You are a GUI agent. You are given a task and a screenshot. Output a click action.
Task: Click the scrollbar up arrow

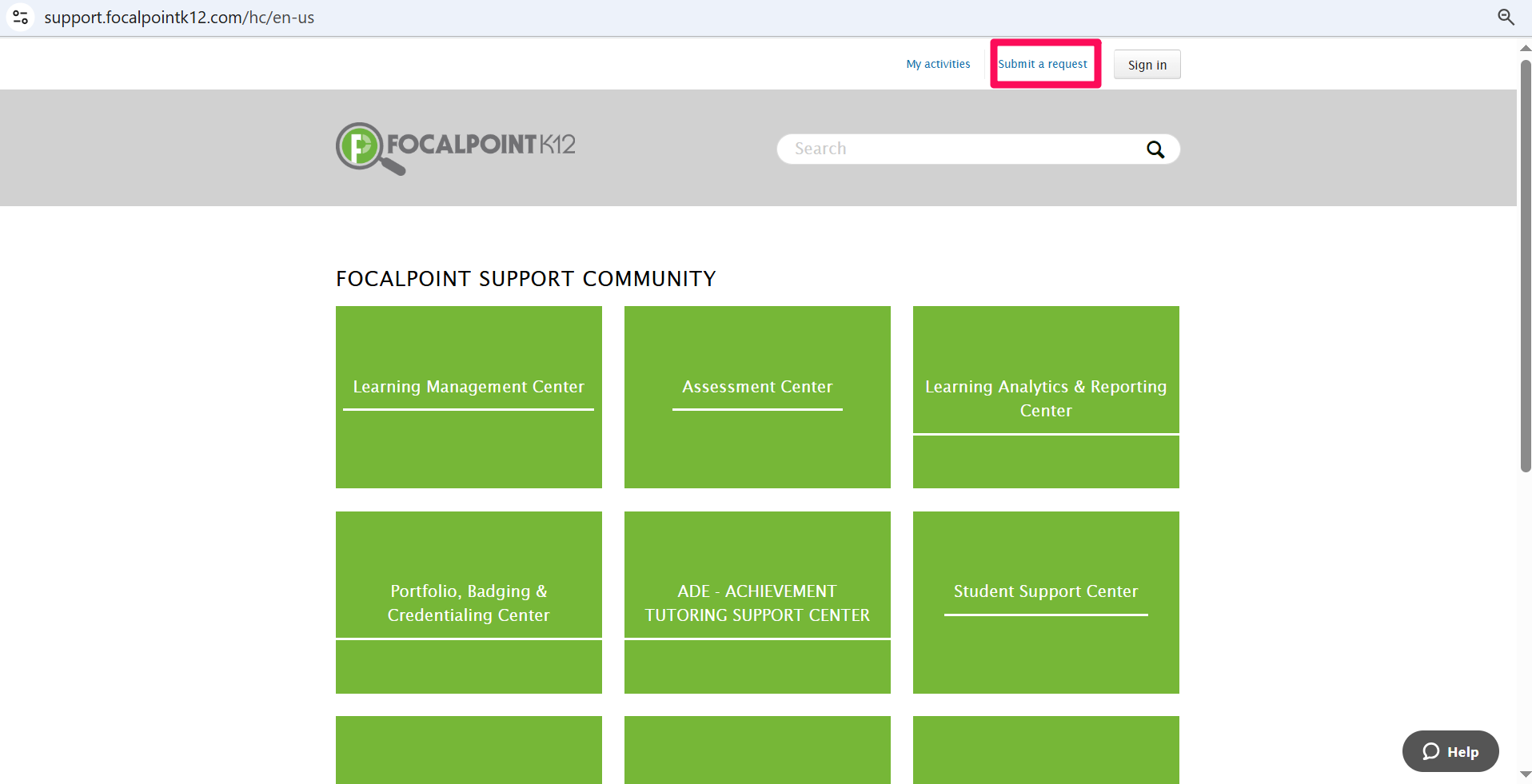[x=1525, y=48]
